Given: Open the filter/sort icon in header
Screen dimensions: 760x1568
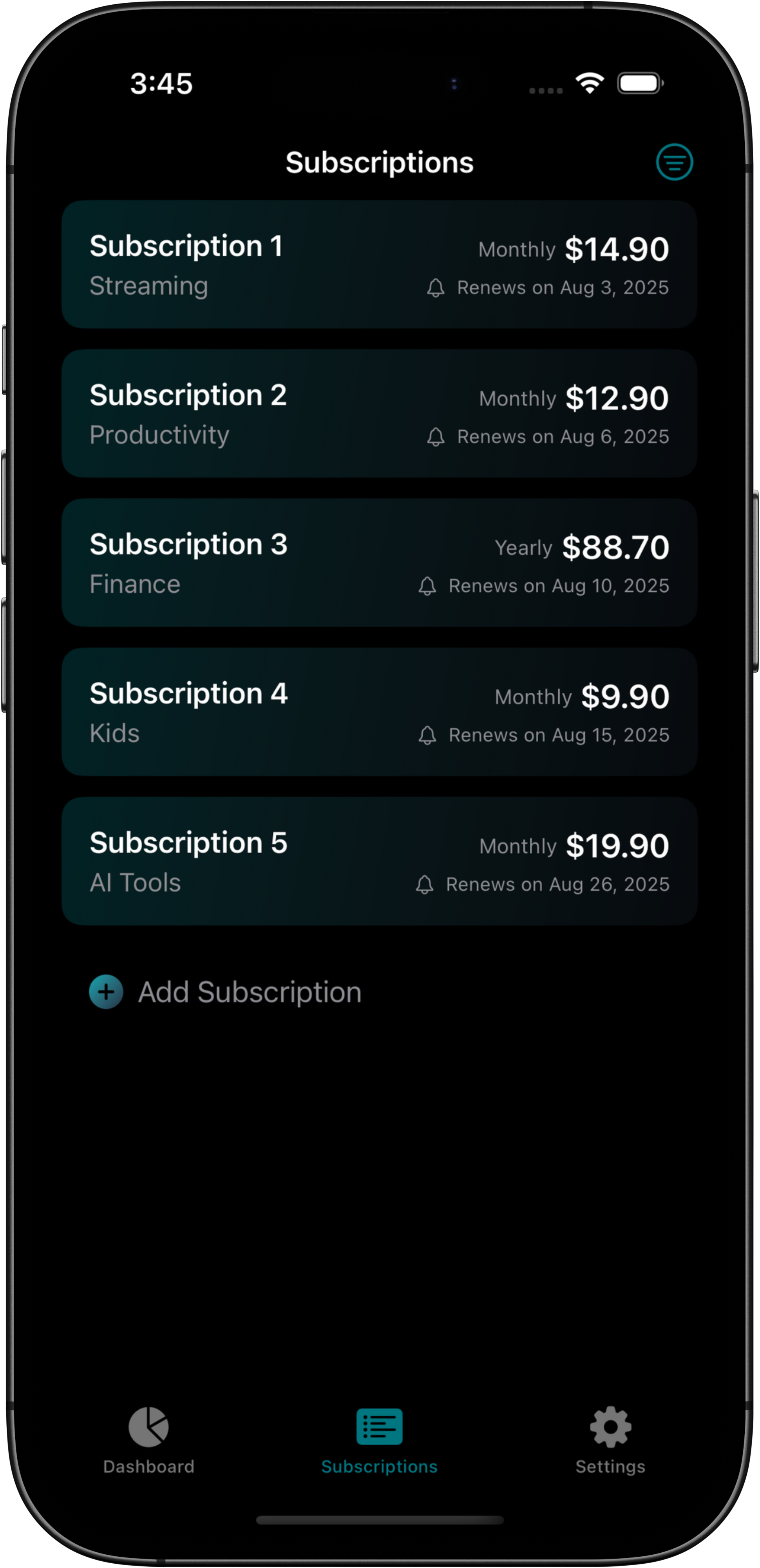Looking at the screenshot, I should 674,162.
